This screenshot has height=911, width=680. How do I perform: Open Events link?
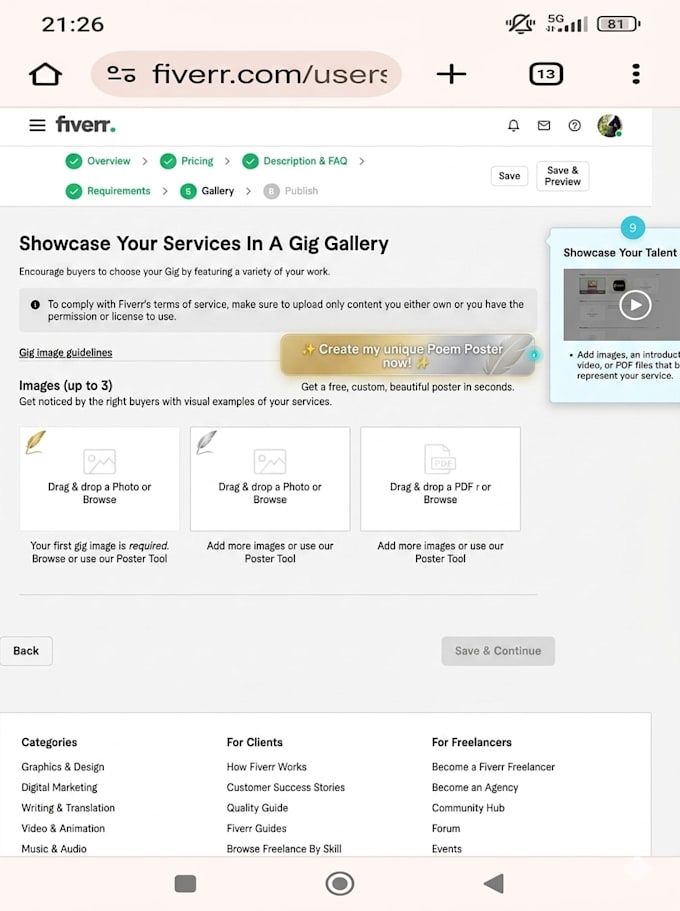(446, 849)
